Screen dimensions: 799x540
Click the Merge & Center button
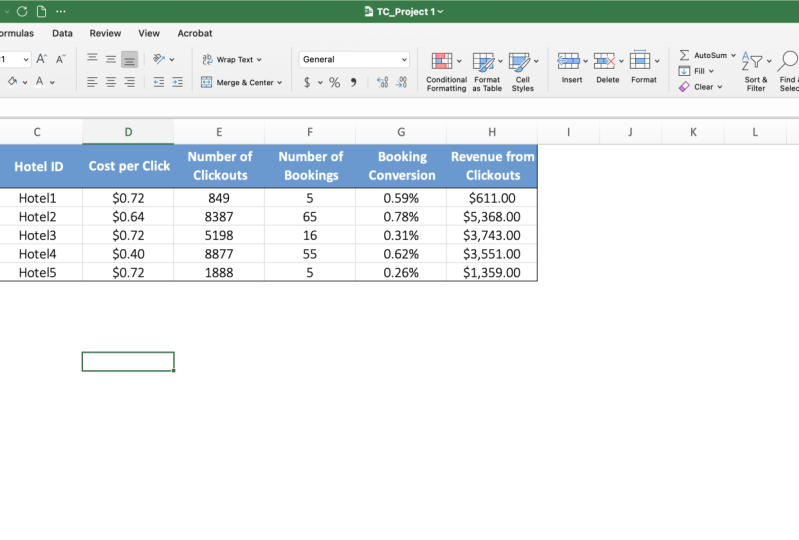pyautogui.click(x=237, y=82)
